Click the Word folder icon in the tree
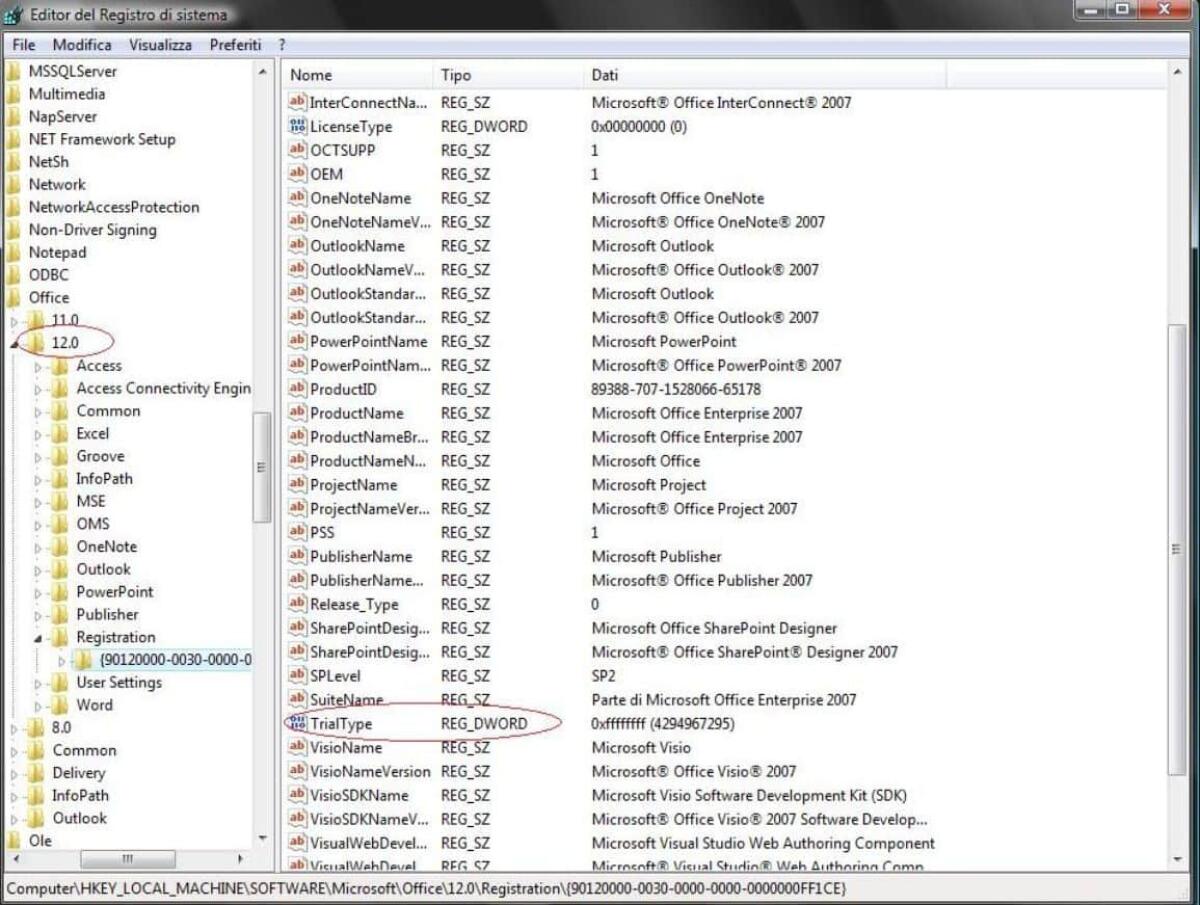 click(60, 705)
